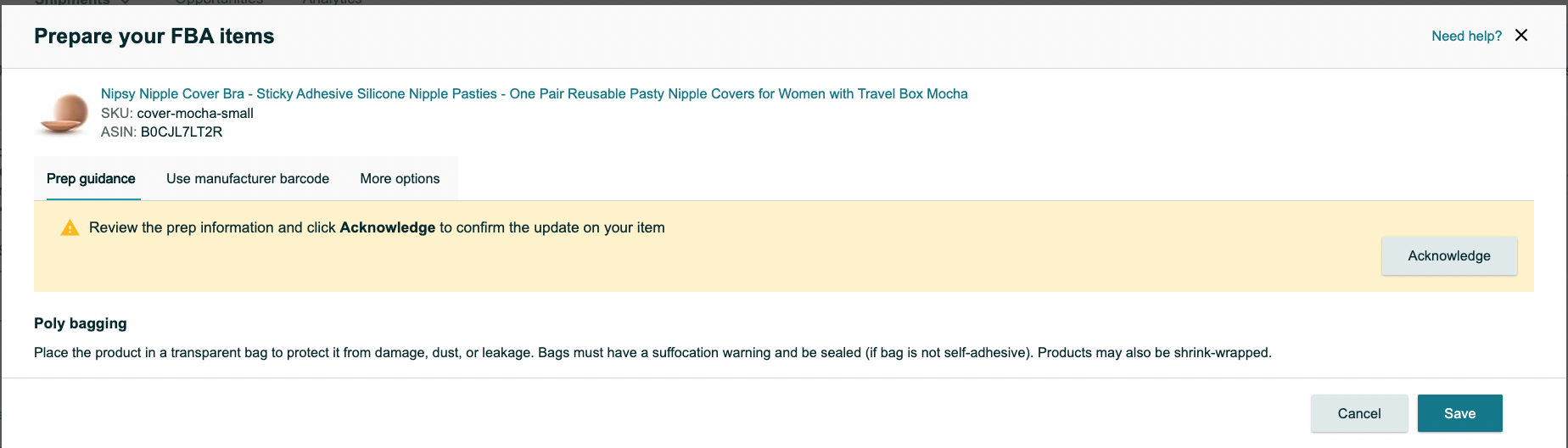Open the Need help? link
Image resolution: width=1568 pixels, height=448 pixels.
pos(1466,36)
